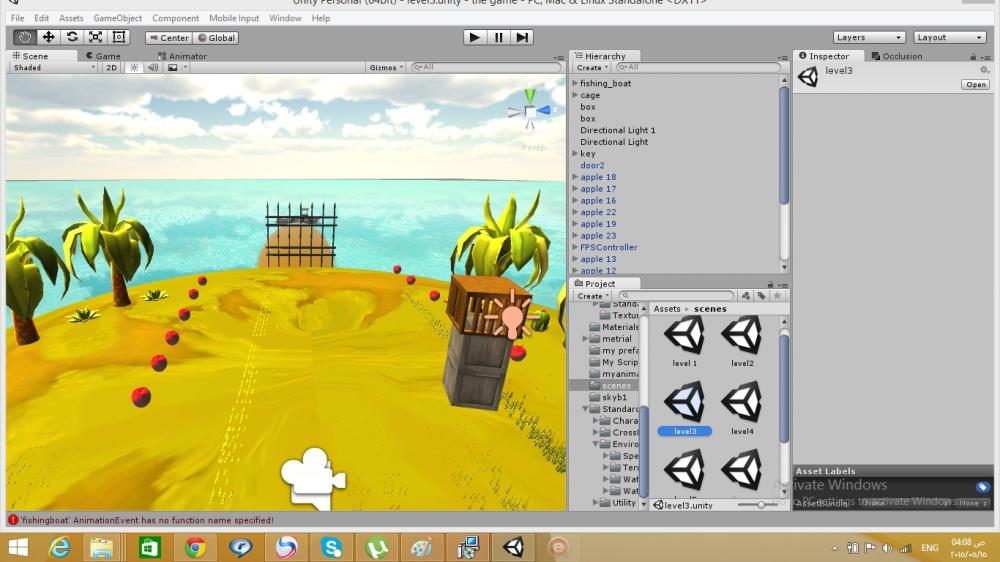1000x562 pixels.
Task: Select Directional Light 1 in Hierarchy
Action: [617, 130]
